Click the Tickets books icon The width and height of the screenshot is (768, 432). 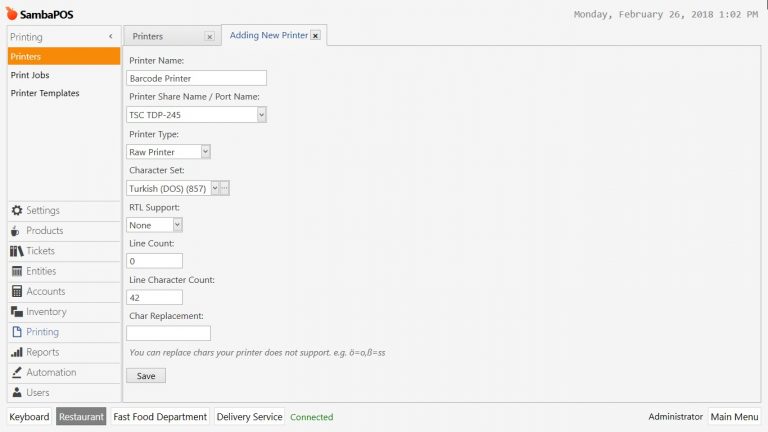pyautogui.click(x=17, y=251)
